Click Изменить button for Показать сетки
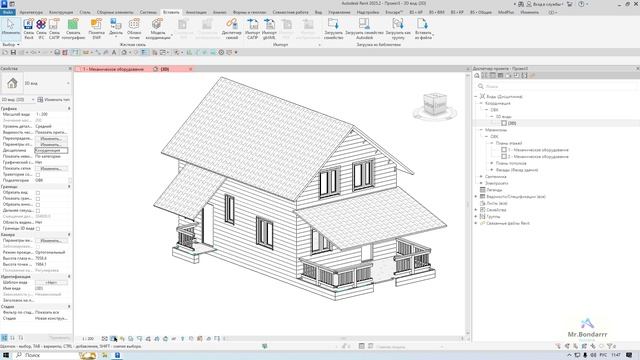Screen dimensions: 640x360 click(x=51, y=169)
